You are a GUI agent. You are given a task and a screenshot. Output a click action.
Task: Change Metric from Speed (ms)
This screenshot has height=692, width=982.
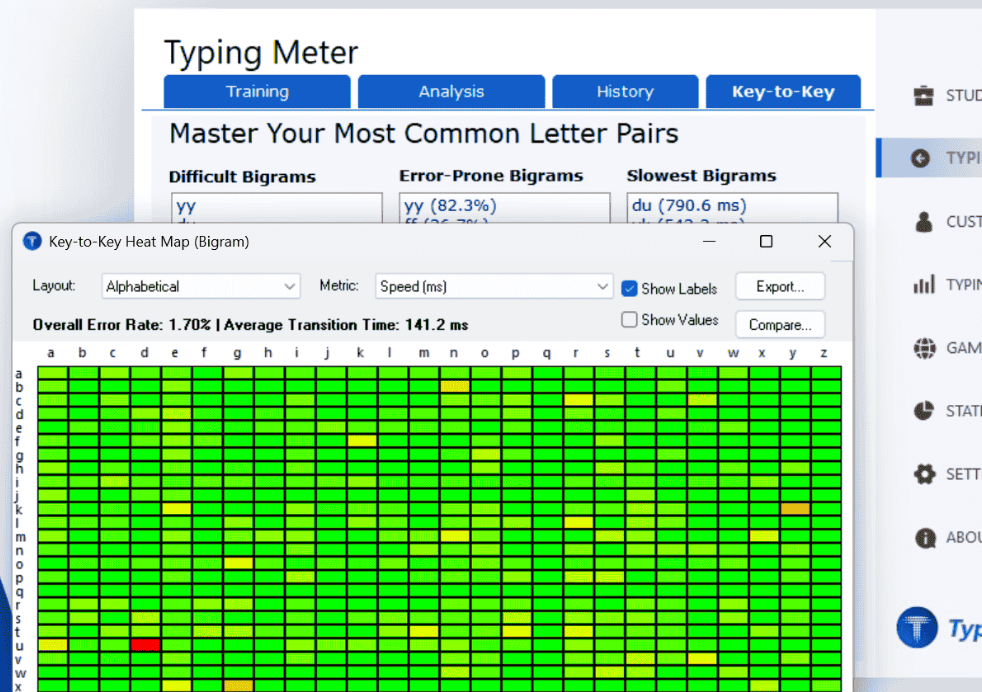(x=493, y=285)
